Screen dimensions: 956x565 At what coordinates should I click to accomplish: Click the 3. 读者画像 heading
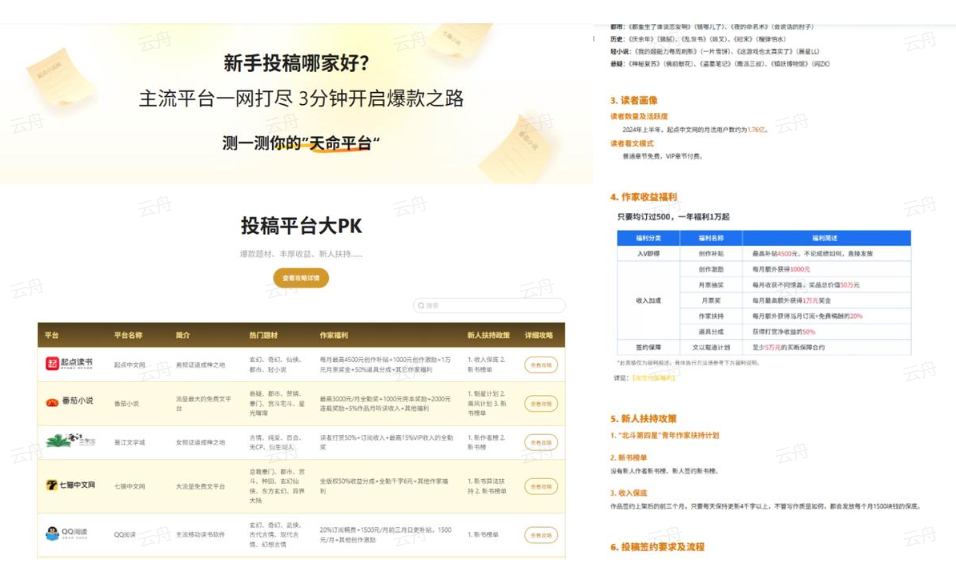coord(633,101)
